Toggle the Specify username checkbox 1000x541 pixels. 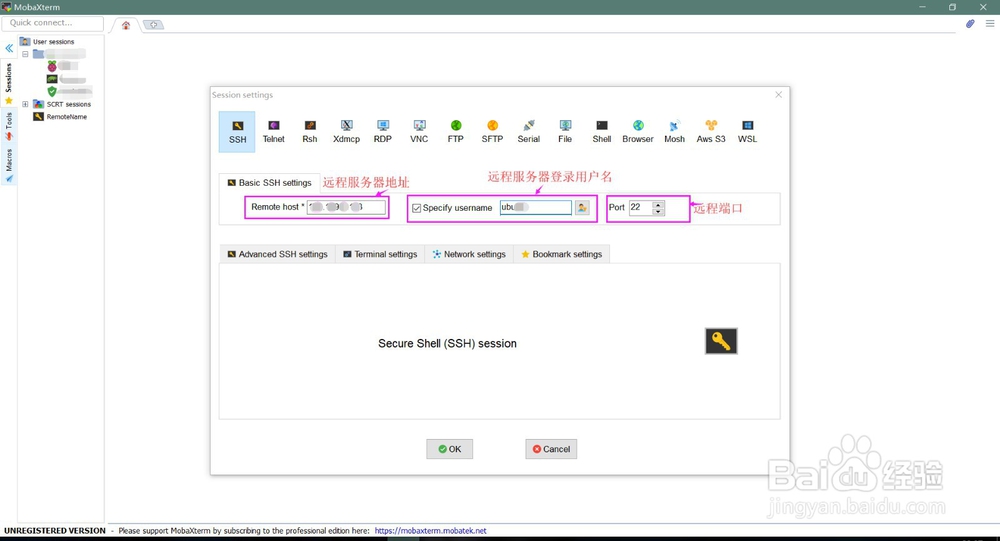416,208
